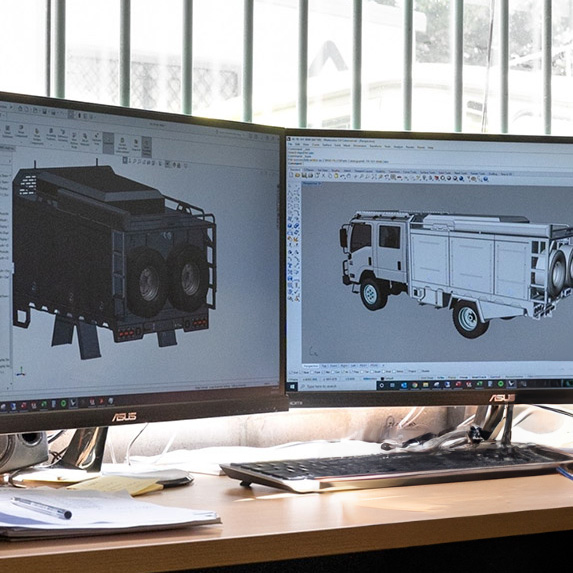Toggle the Quad osnap checkbox
This screenshot has height=573, width=573.
(x=372, y=372)
